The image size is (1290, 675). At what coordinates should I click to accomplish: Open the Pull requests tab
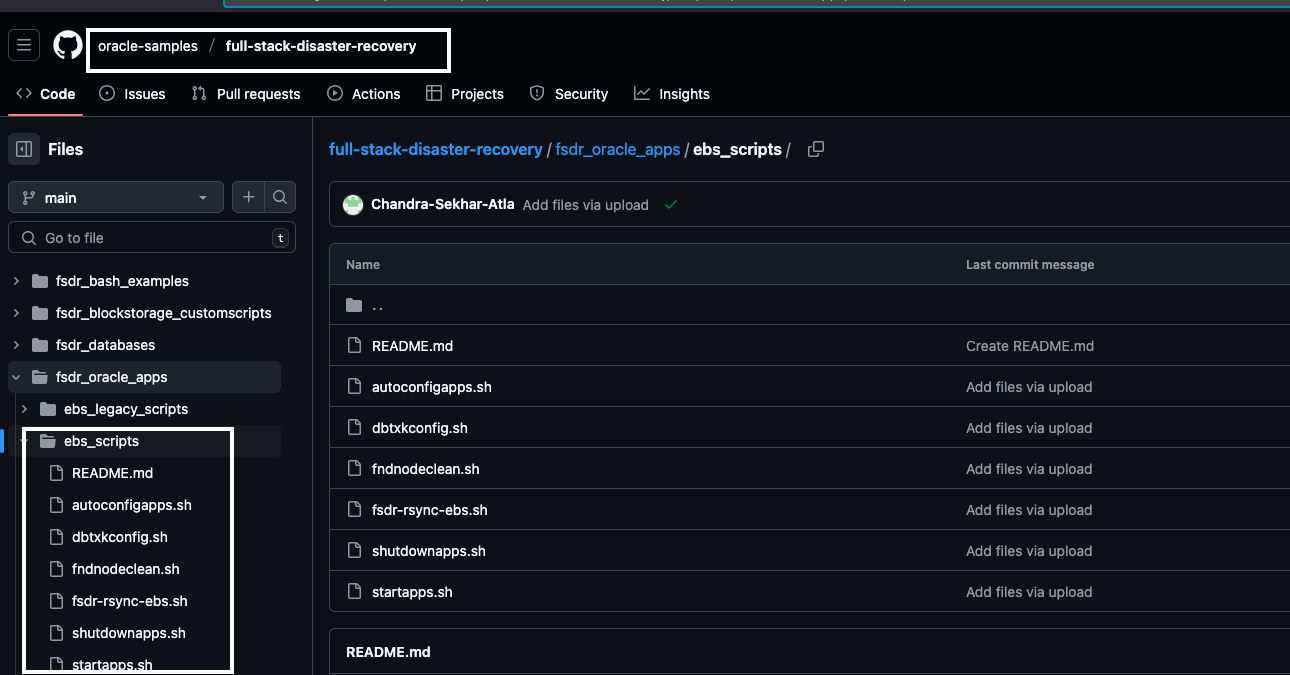[246, 94]
